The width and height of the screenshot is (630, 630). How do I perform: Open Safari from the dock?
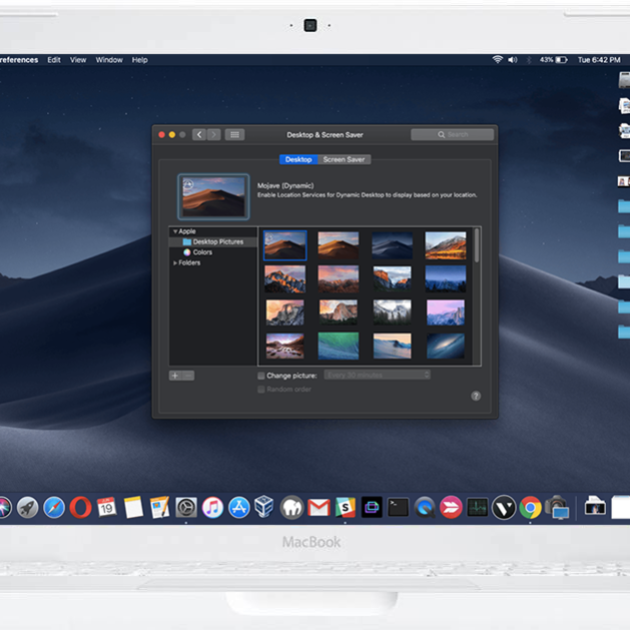[54, 507]
